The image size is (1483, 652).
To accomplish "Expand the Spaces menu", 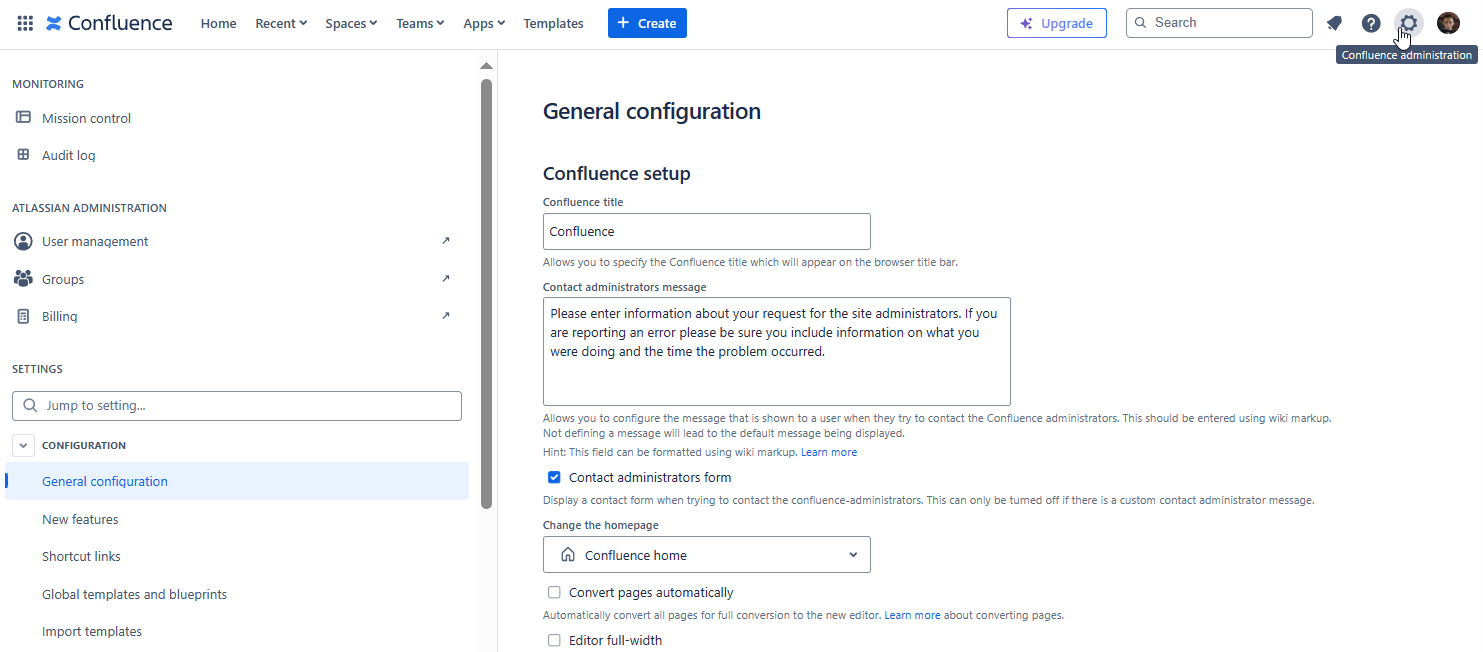I will click(x=351, y=23).
